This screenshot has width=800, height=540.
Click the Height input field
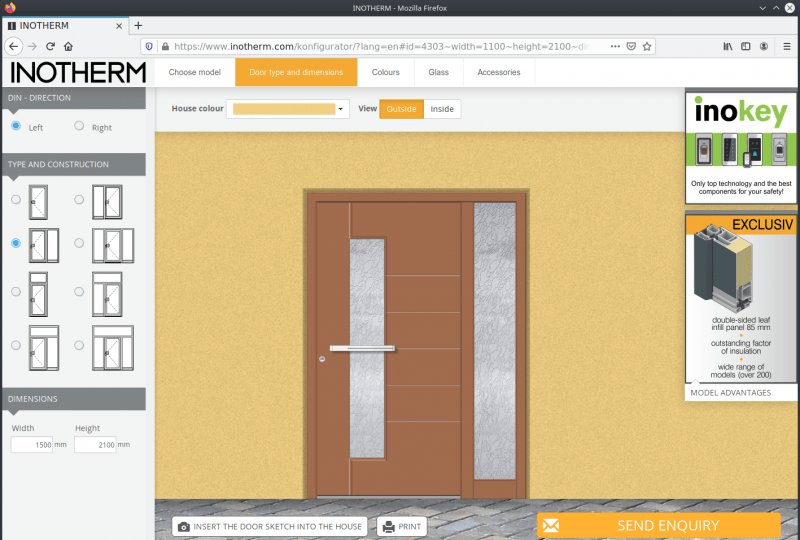[x=95, y=445]
